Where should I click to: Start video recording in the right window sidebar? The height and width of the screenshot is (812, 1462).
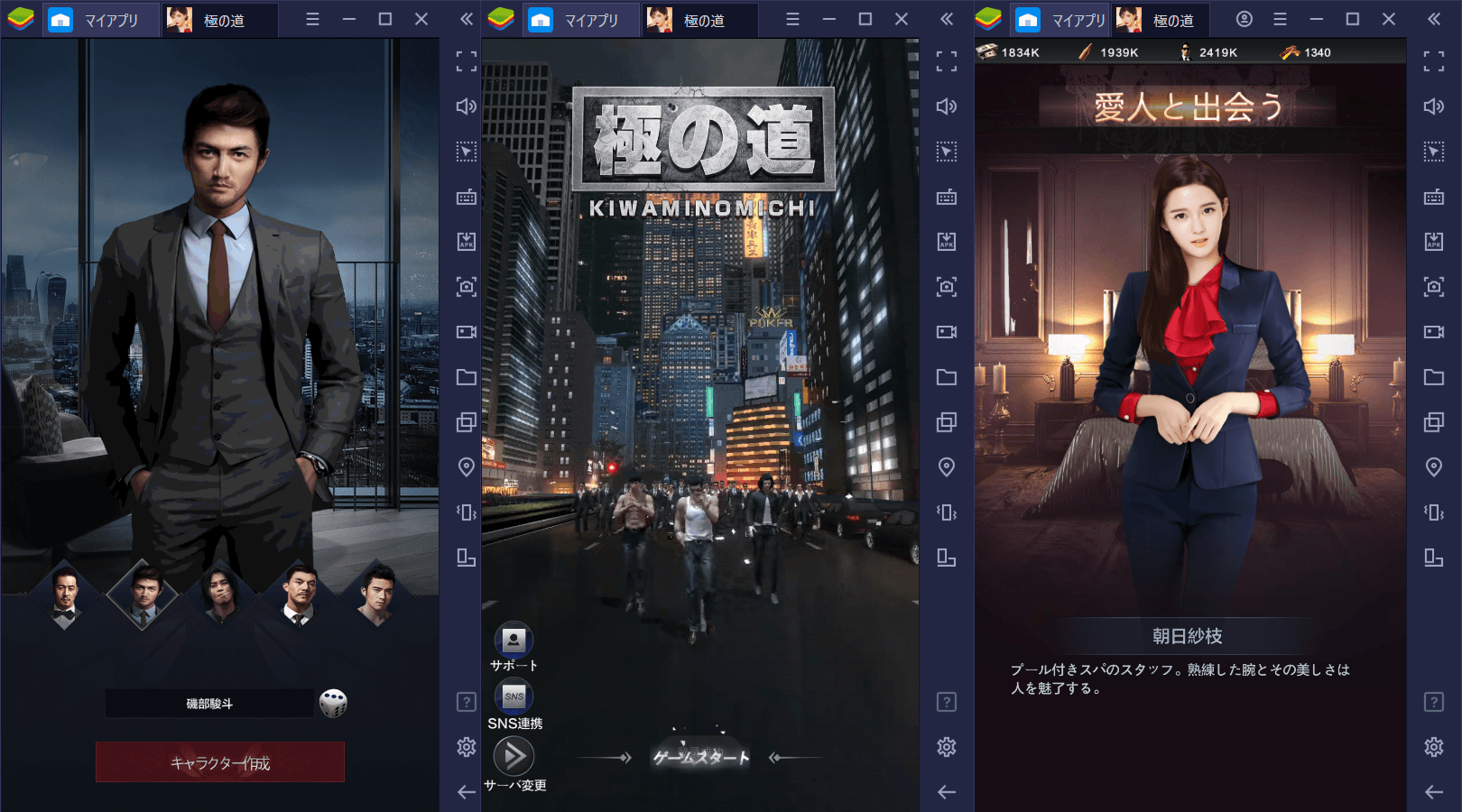point(1434,332)
